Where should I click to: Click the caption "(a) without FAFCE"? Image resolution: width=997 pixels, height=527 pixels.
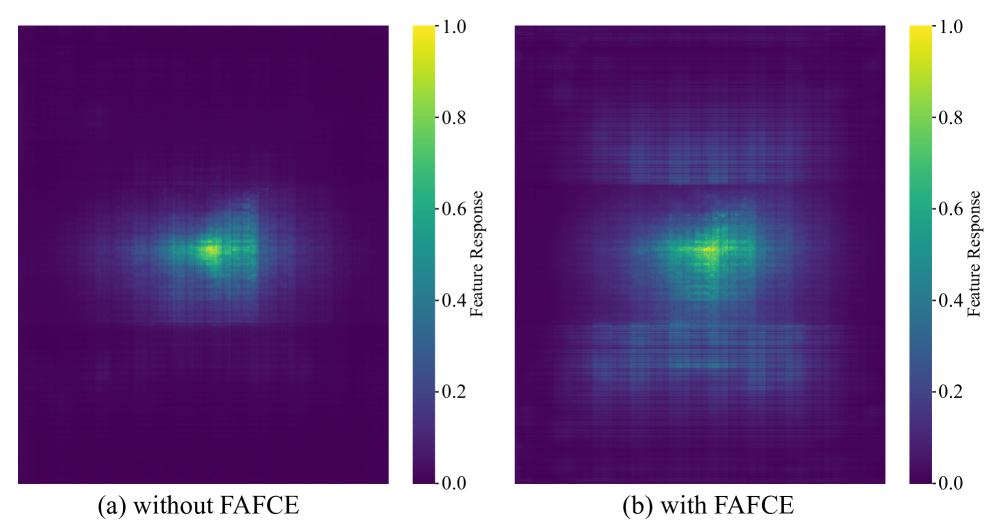click(x=198, y=506)
